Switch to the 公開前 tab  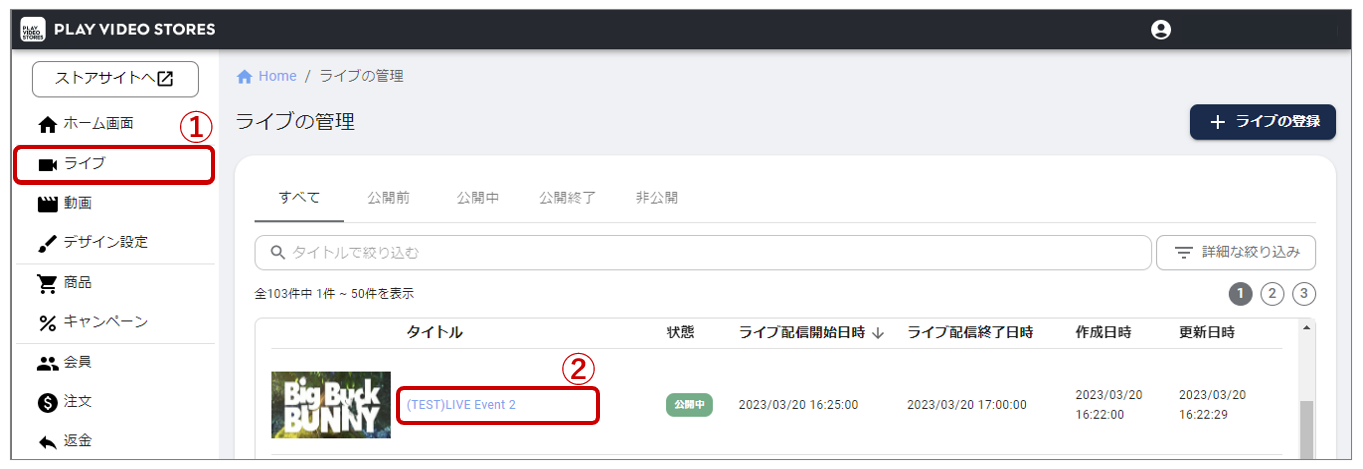click(388, 198)
